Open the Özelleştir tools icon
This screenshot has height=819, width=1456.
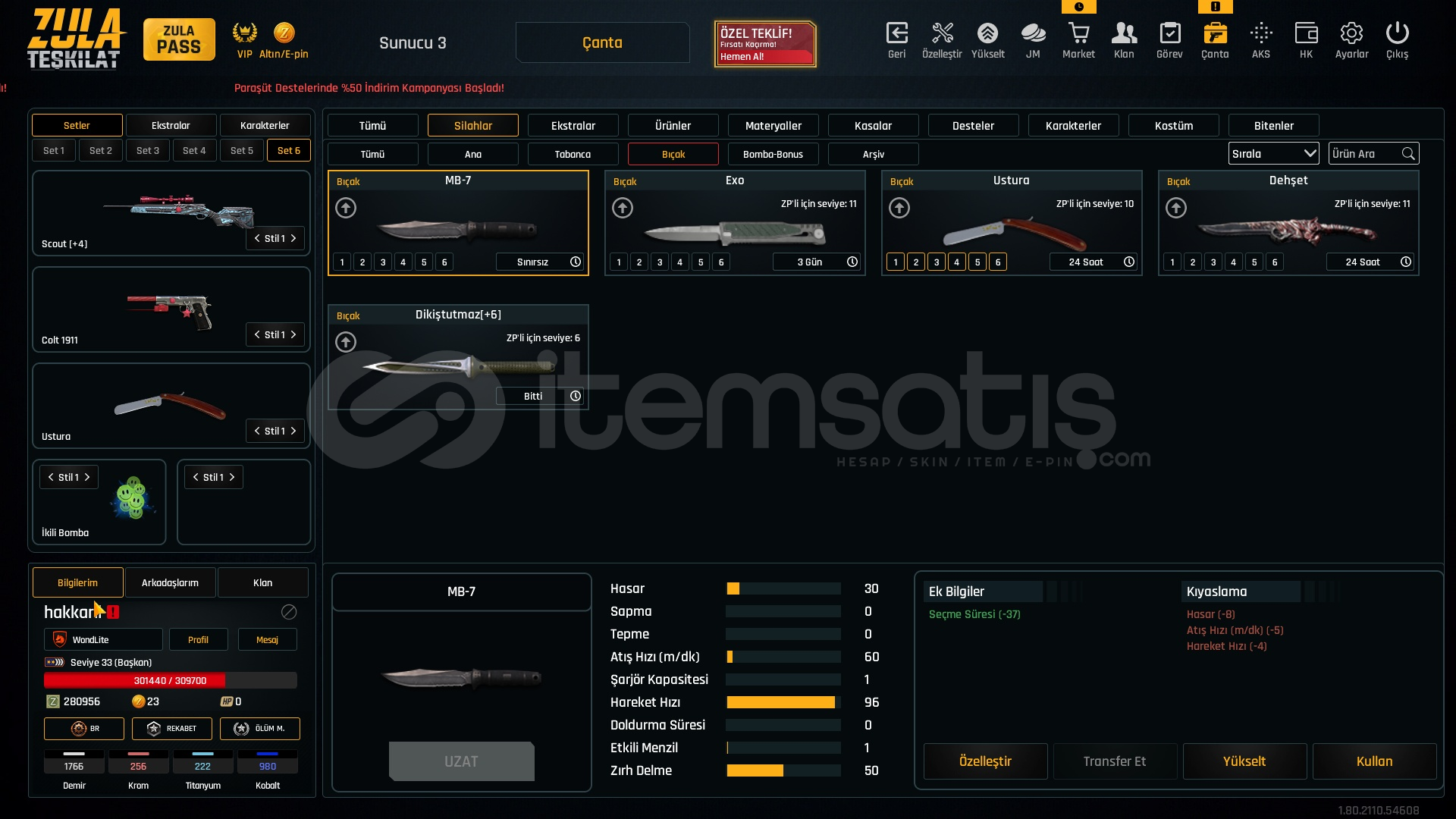(942, 34)
